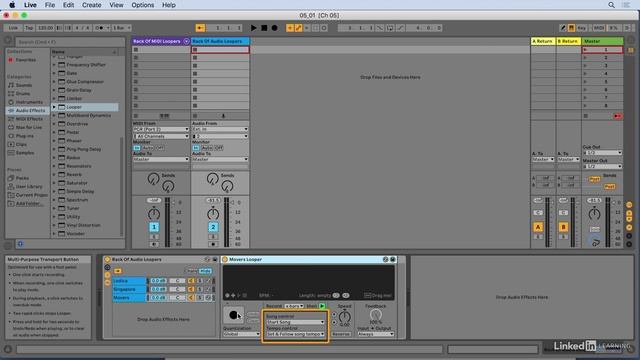640x360 pixels.
Task: Click the Looper multi-purpose transport button
Action: point(233,315)
